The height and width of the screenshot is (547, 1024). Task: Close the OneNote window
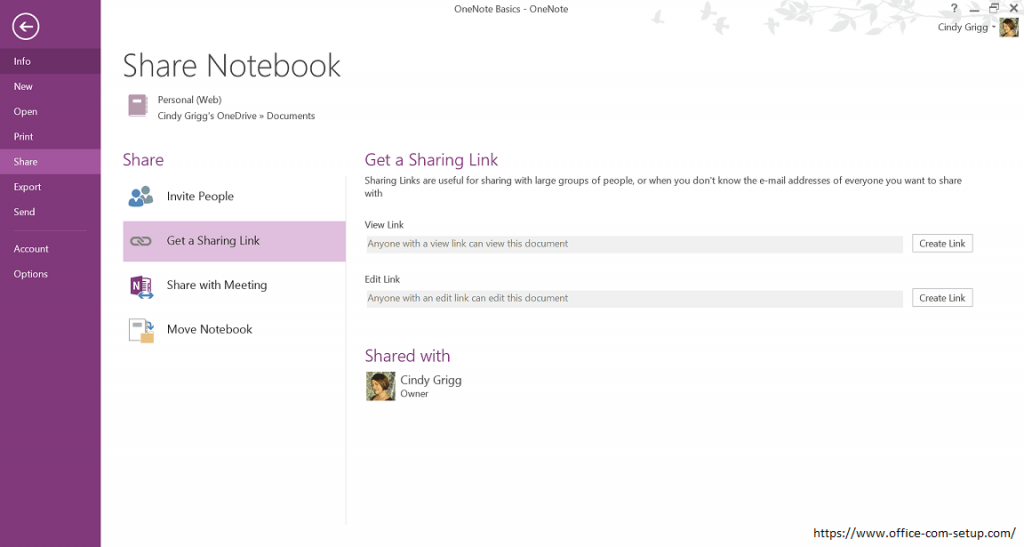[x=1014, y=8]
